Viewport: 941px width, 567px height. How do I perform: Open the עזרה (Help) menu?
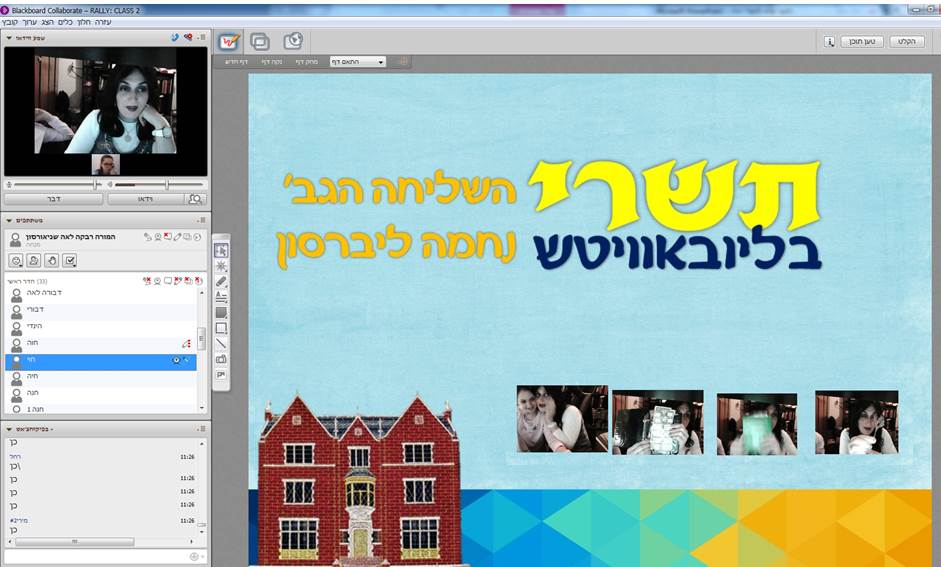103,22
